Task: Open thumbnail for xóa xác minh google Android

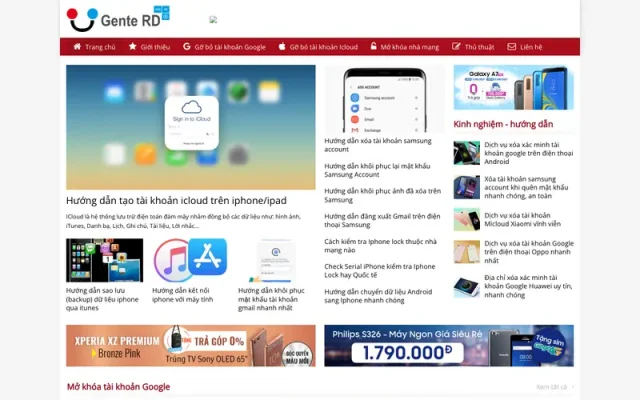Action: (467, 153)
